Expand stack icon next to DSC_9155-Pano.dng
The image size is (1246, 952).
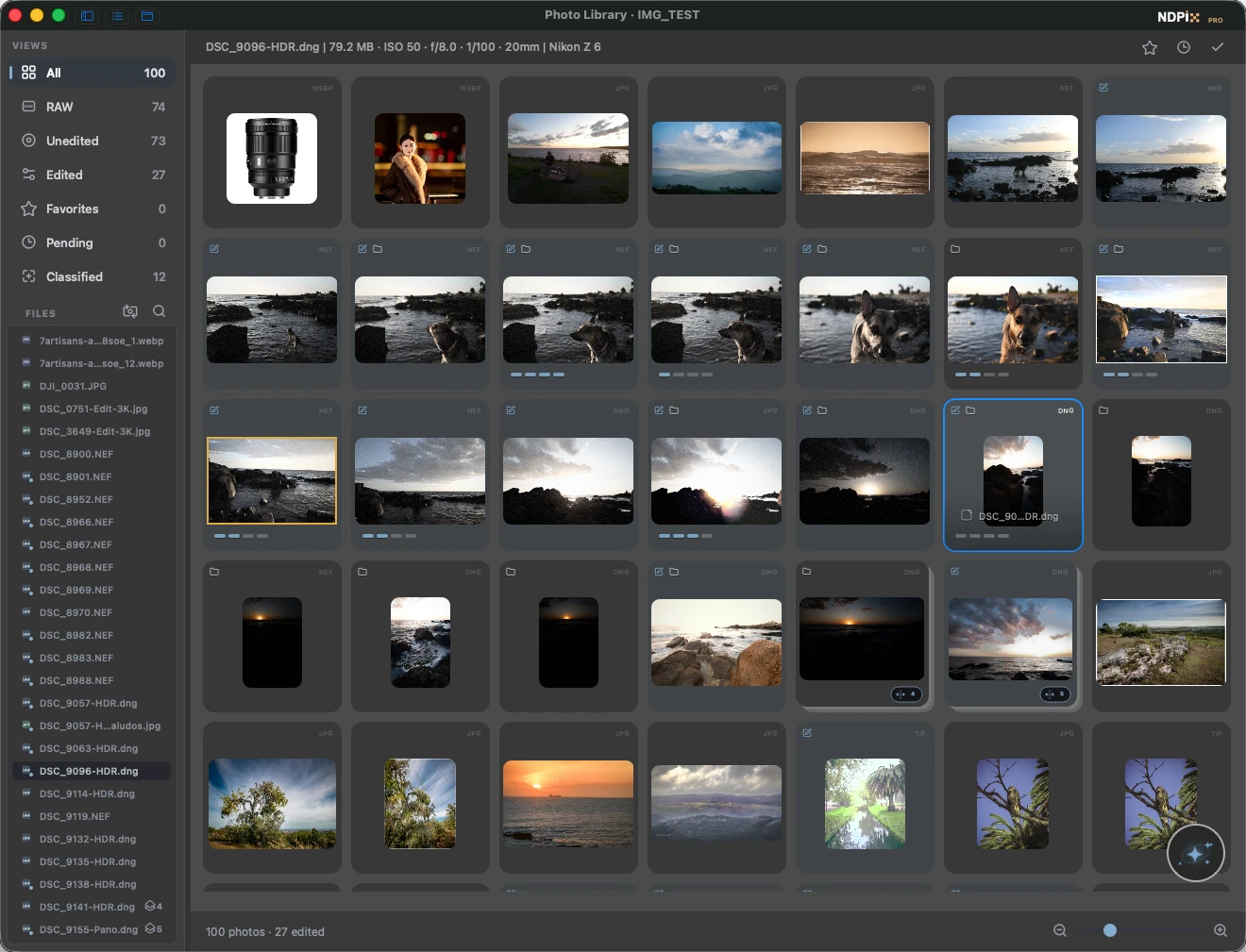point(153,929)
